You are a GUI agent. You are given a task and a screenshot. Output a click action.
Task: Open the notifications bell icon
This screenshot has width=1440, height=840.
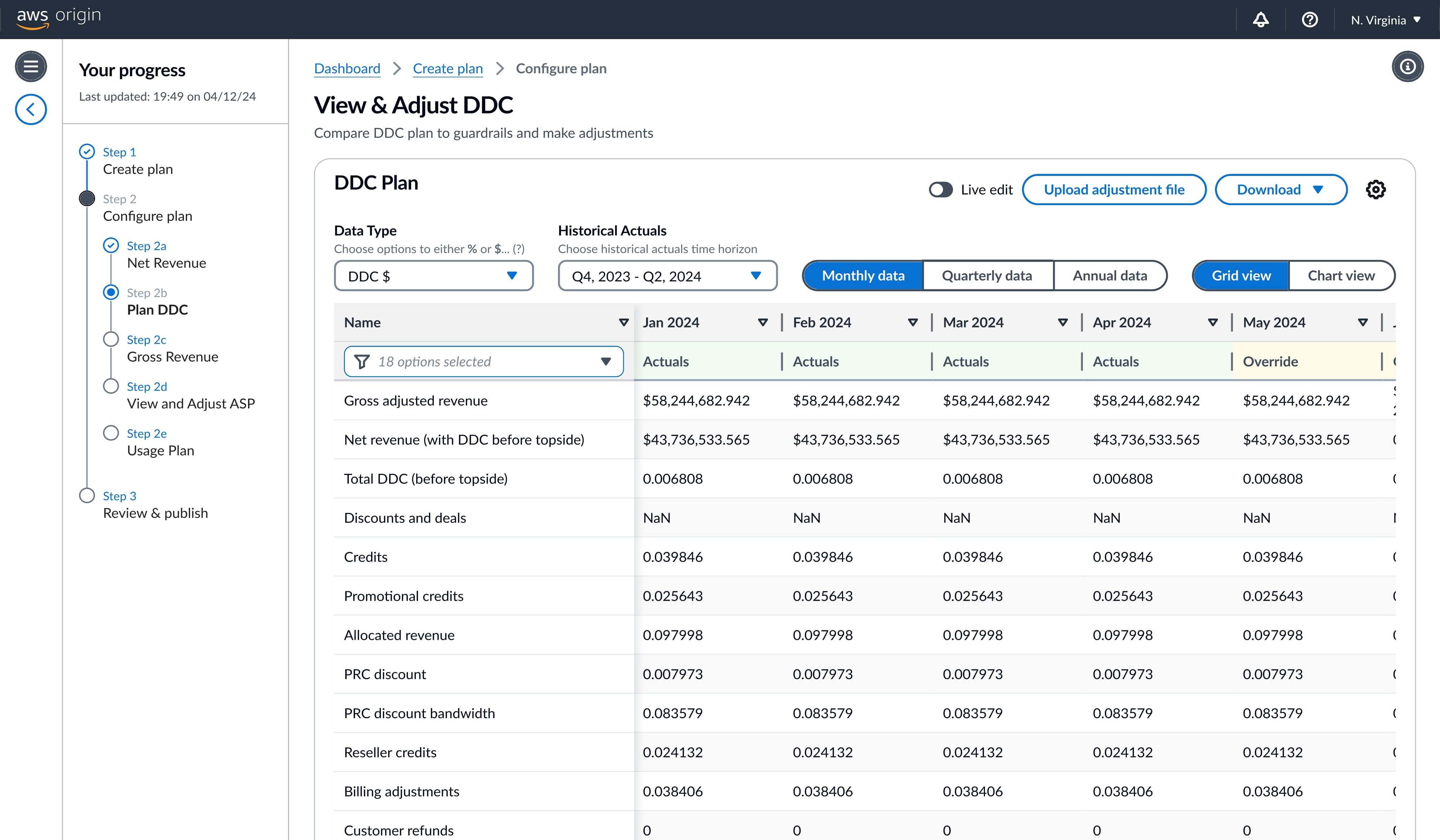pos(1261,20)
